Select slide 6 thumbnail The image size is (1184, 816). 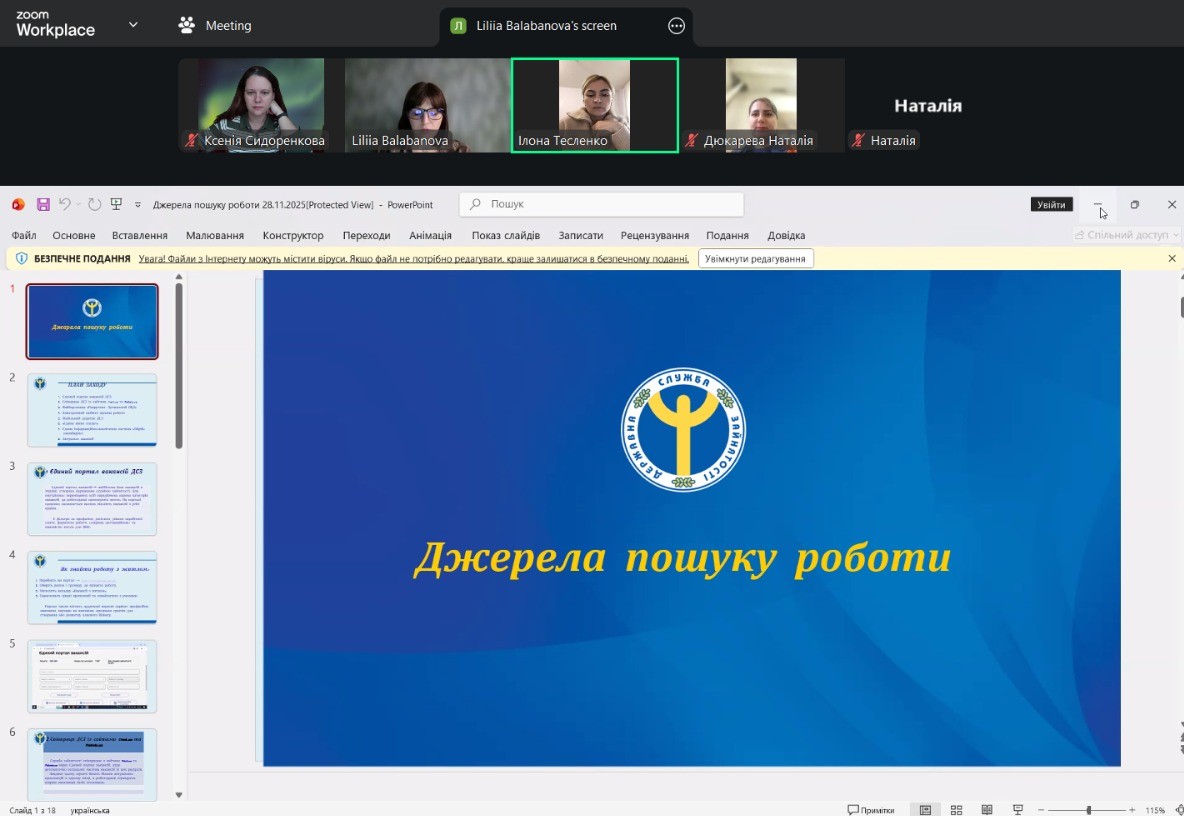92,765
